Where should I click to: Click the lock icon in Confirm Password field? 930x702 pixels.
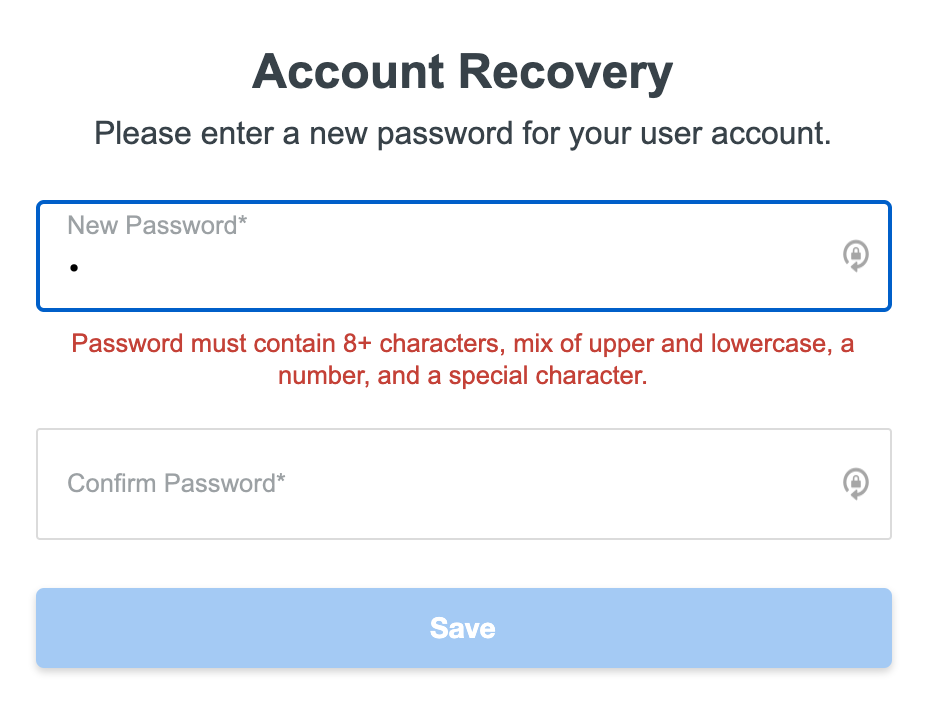tap(855, 484)
